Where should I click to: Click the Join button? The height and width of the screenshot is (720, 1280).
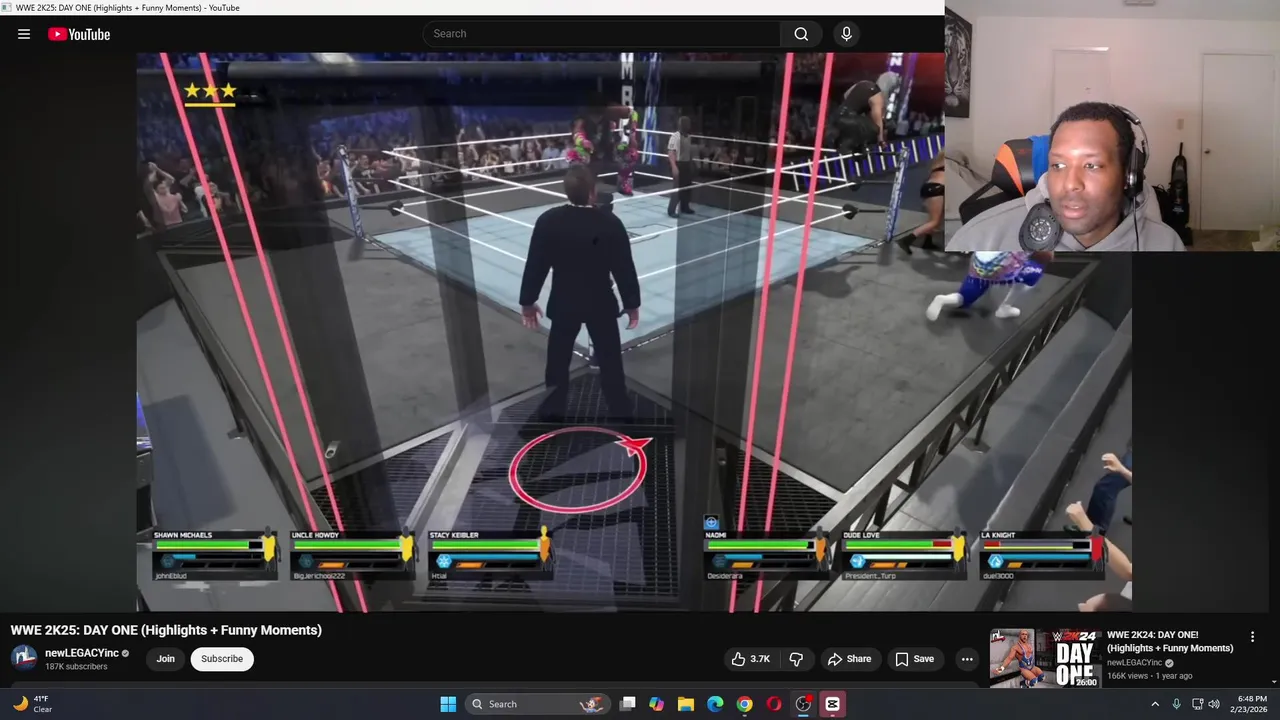165,659
